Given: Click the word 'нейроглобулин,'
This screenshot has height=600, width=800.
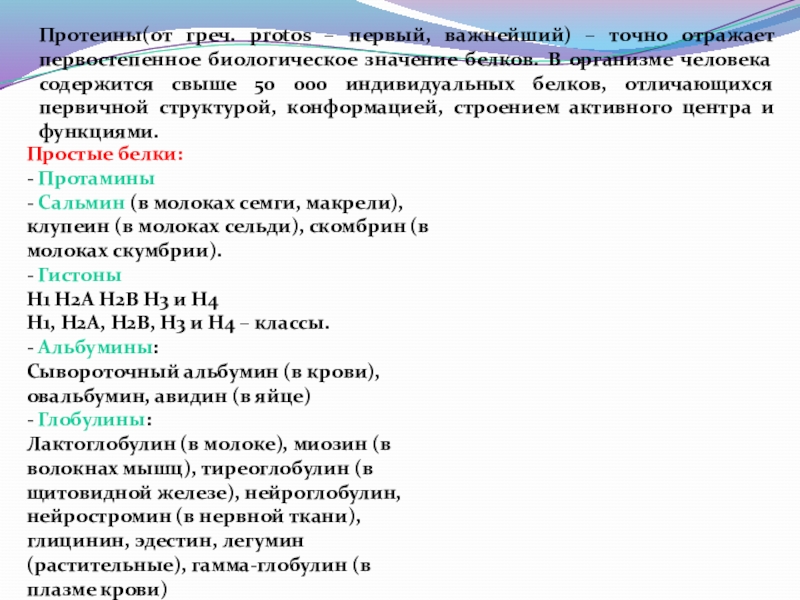Looking at the screenshot, I should tap(323, 493).
